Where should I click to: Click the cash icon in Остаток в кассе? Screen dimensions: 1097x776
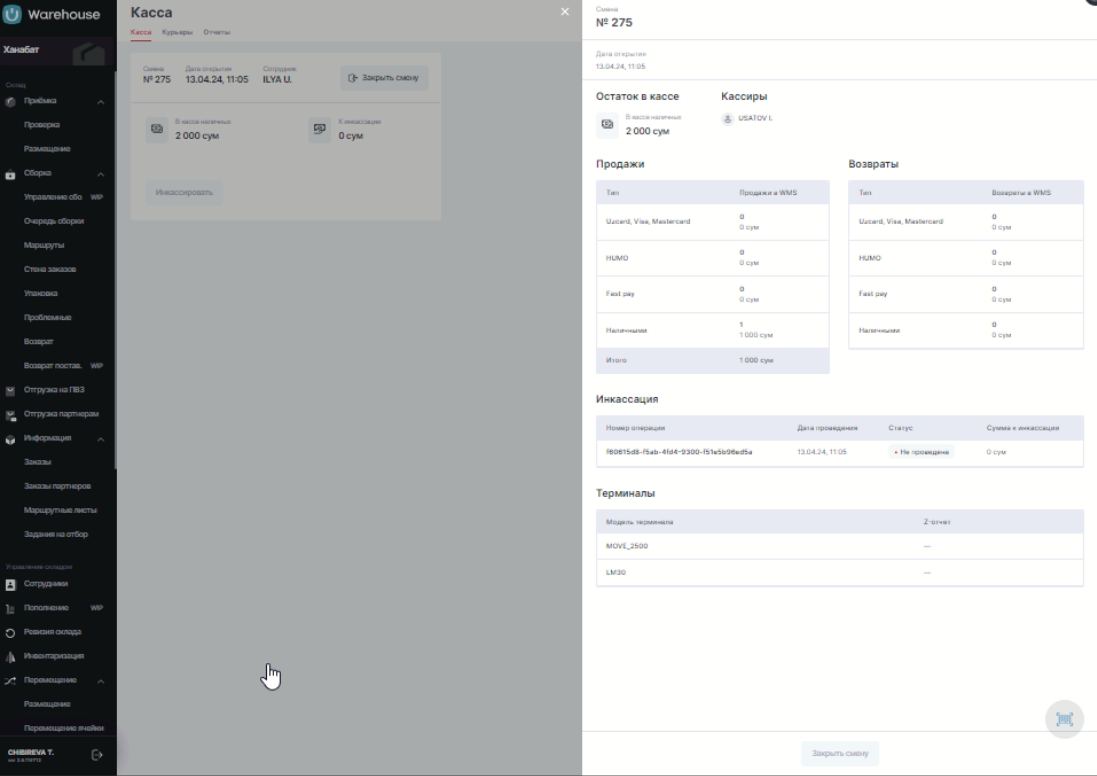coord(607,125)
